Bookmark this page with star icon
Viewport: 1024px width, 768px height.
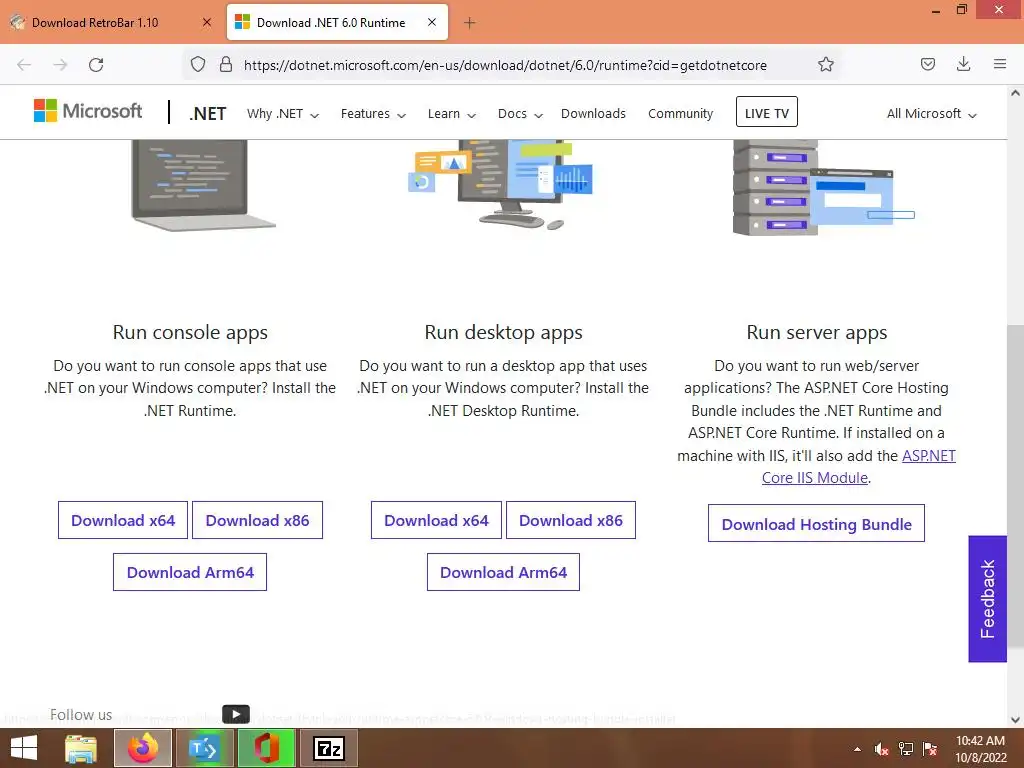(x=825, y=64)
